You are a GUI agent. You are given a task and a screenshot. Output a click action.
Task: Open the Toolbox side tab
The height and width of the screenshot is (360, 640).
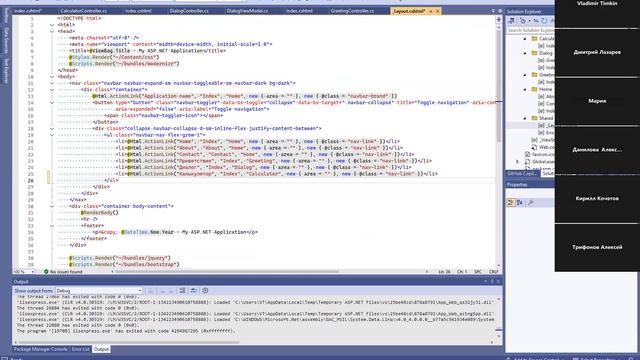[6, 15]
